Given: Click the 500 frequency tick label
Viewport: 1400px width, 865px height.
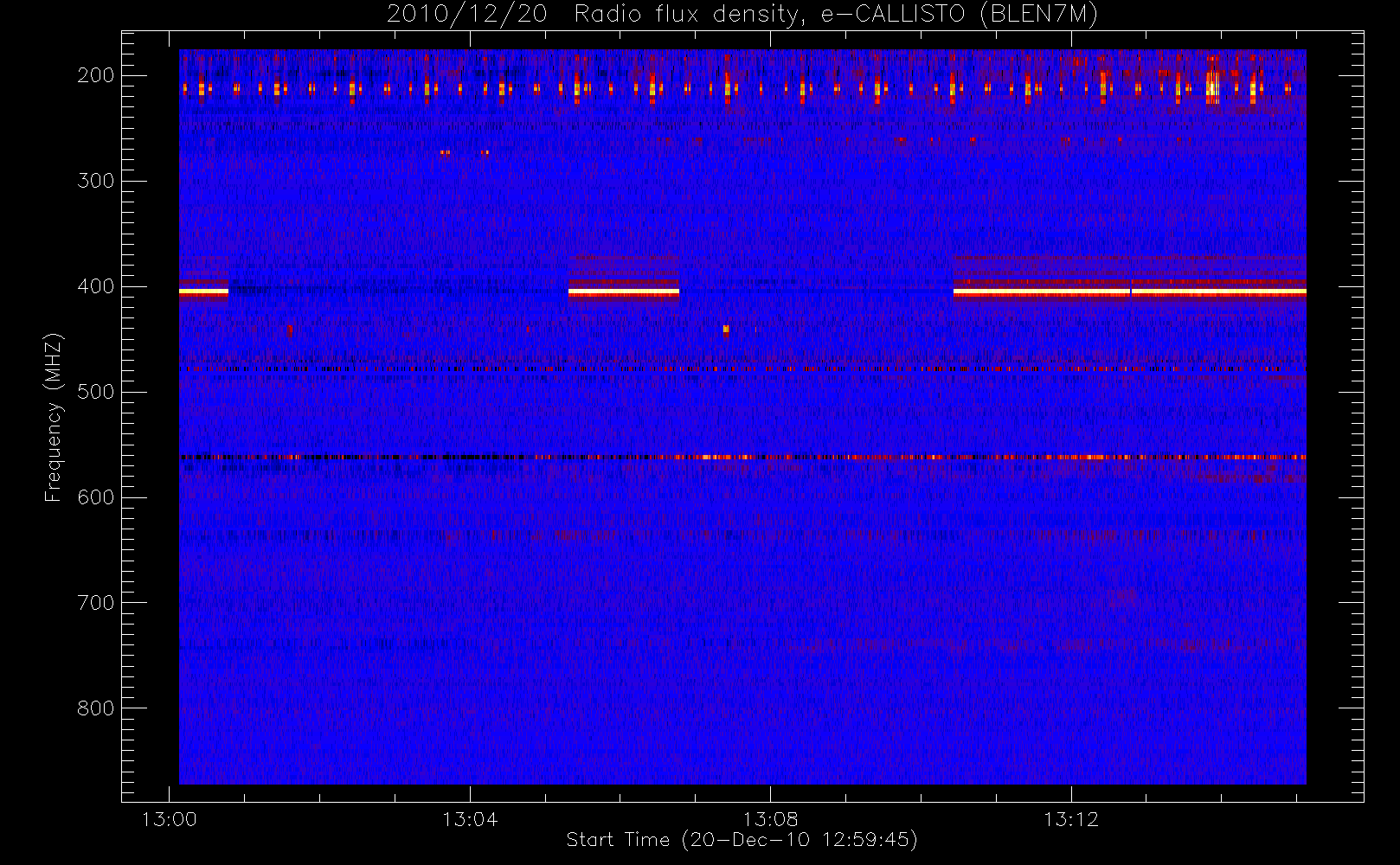Looking at the screenshot, I should click(95, 392).
